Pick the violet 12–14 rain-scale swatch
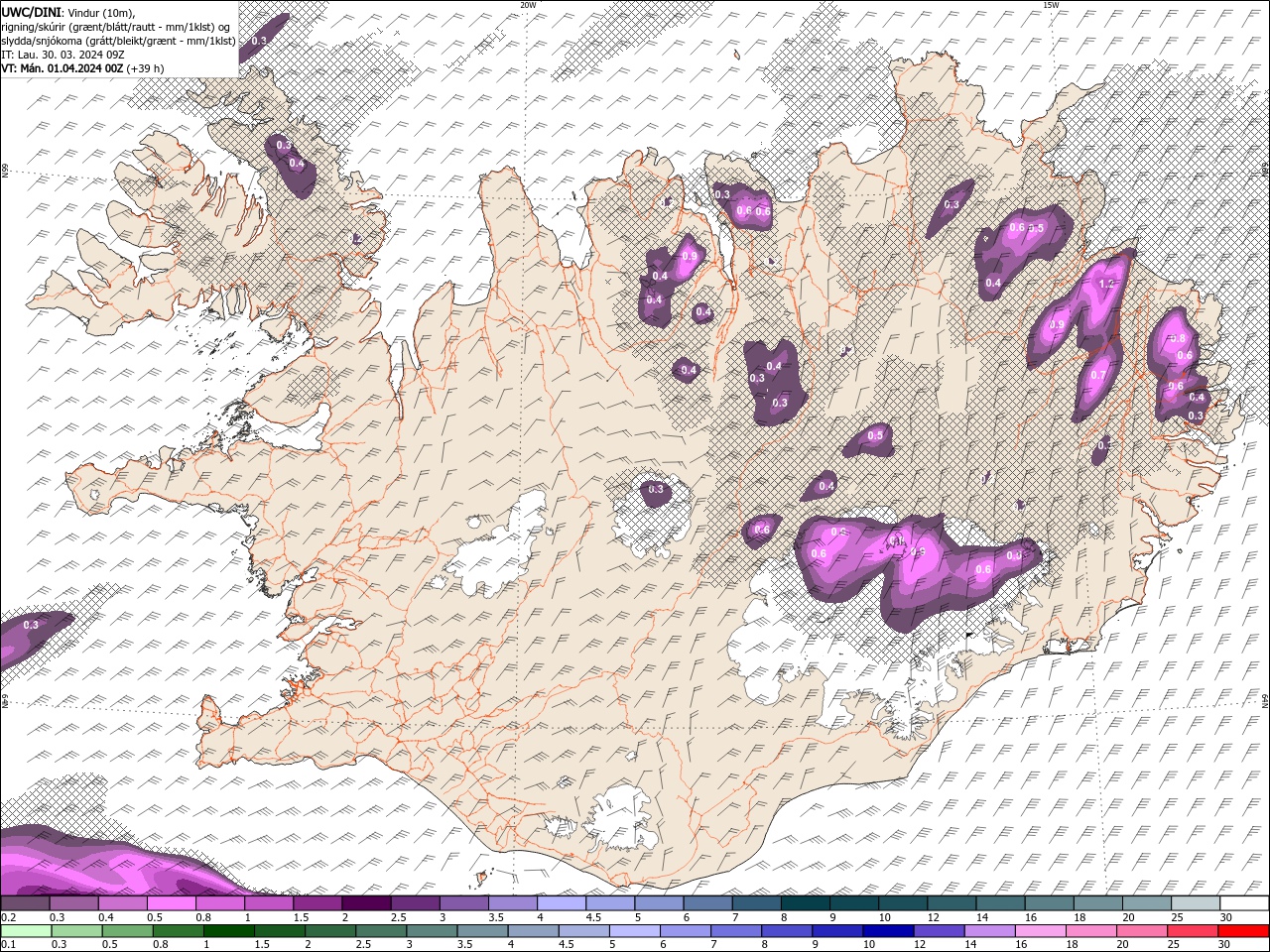Image resolution: width=1270 pixels, height=952 pixels. pyautogui.click(x=939, y=931)
